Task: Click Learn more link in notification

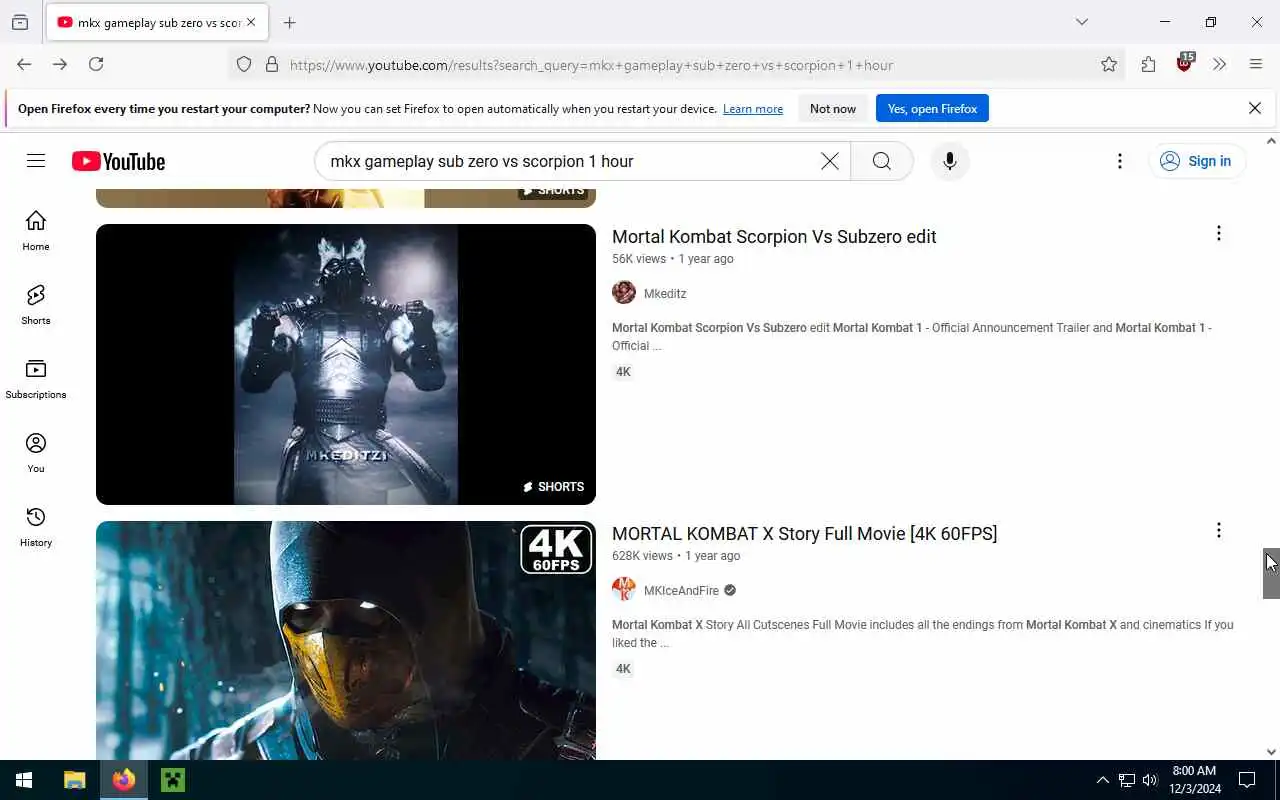Action: click(753, 109)
